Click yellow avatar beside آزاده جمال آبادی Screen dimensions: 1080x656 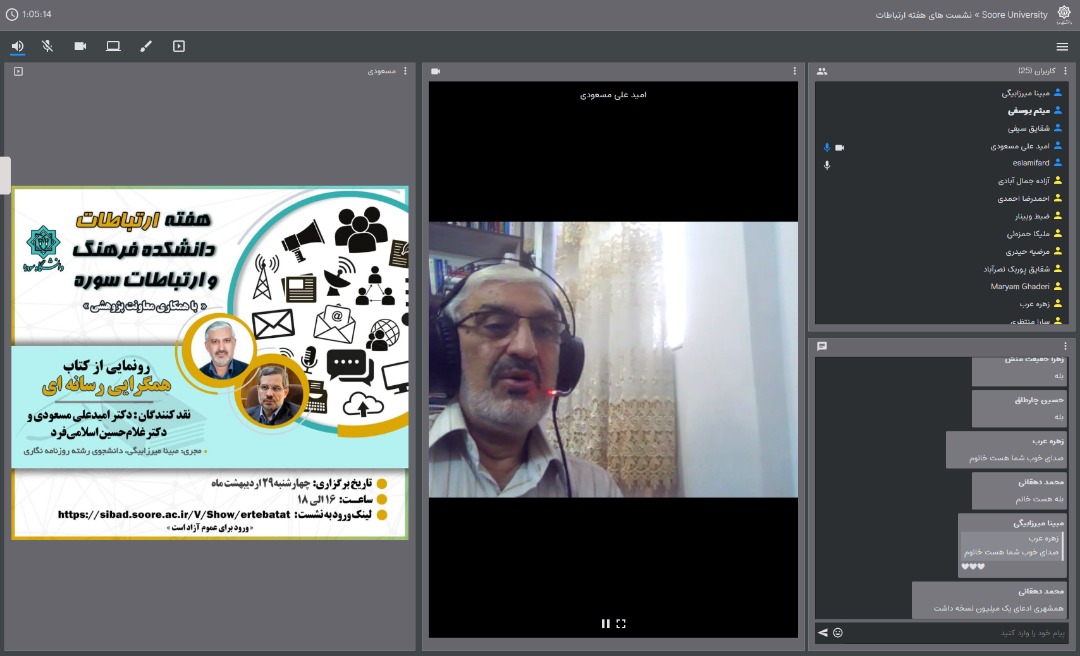coord(1058,181)
